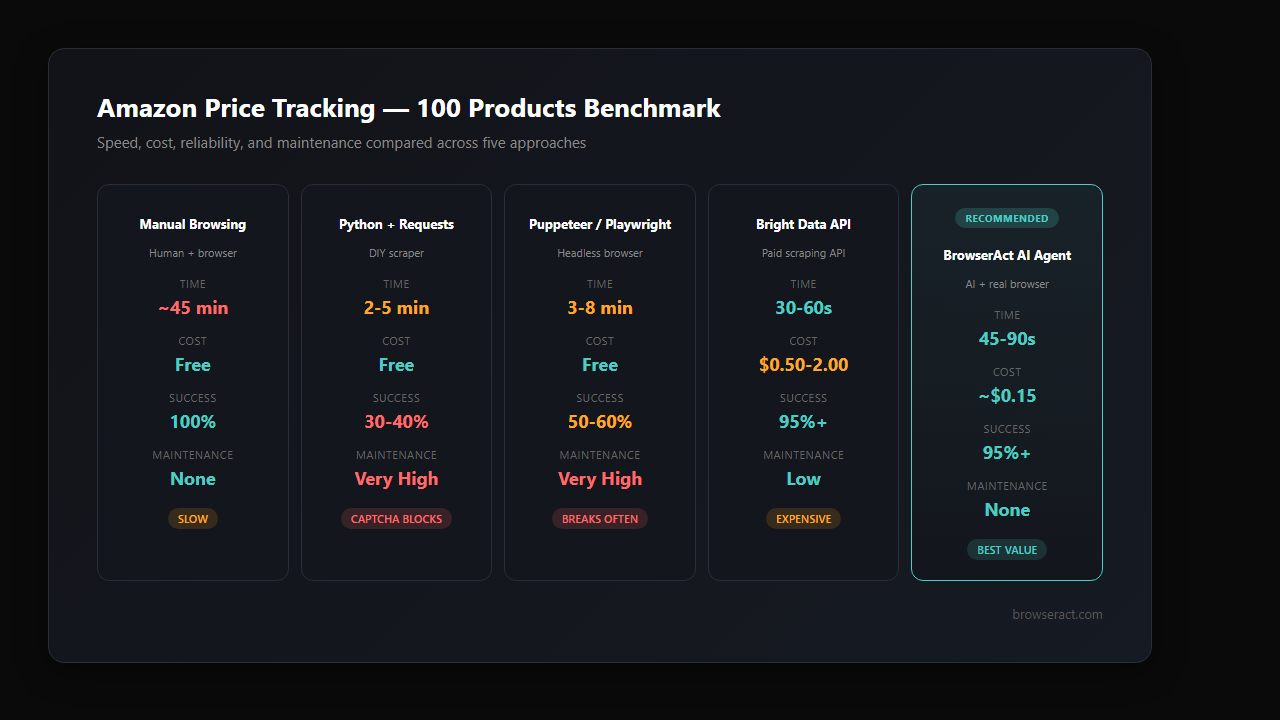Click the 'Human + browser' subtitle
1280x720 pixels.
(192, 253)
